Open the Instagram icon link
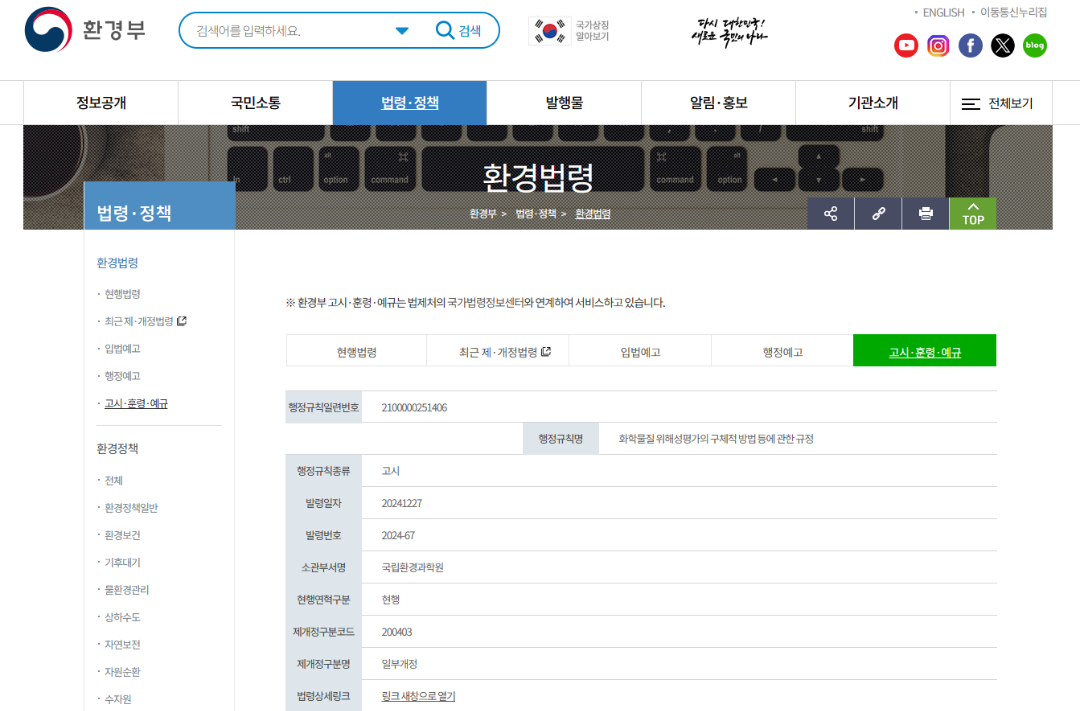The width and height of the screenshot is (1080, 711). click(x=938, y=45)
